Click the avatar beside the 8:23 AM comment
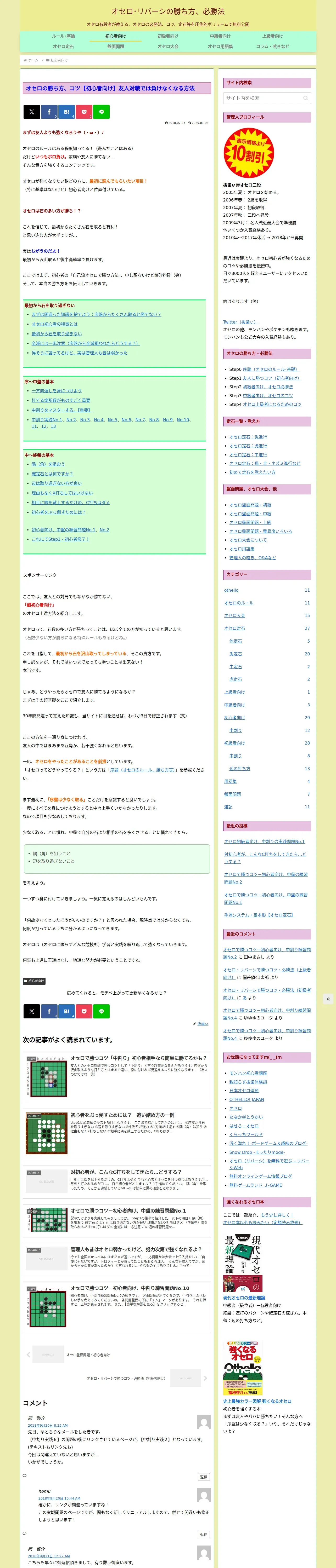 [204, 1422]
